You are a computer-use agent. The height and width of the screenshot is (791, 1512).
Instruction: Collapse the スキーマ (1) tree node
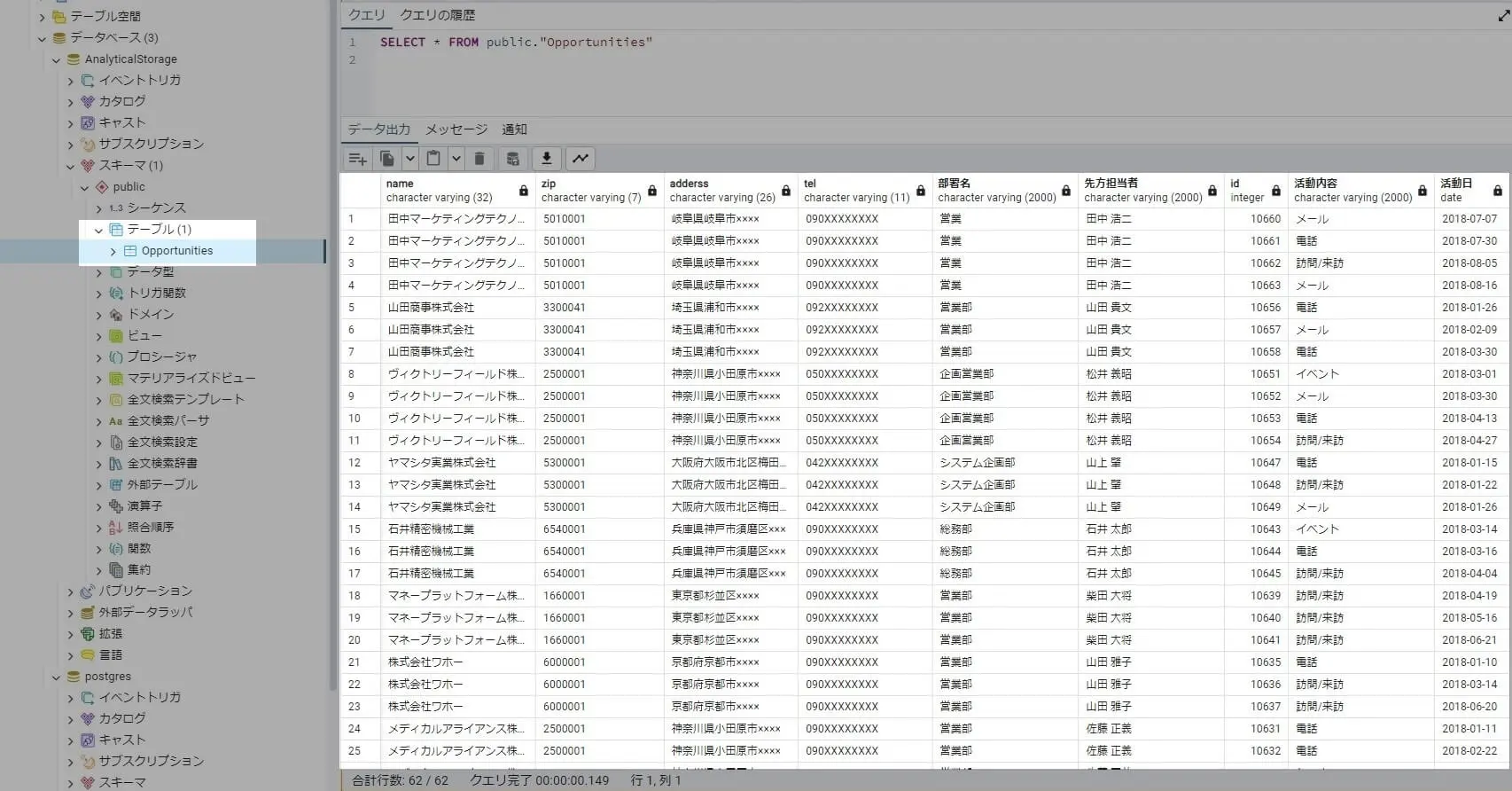70,166
